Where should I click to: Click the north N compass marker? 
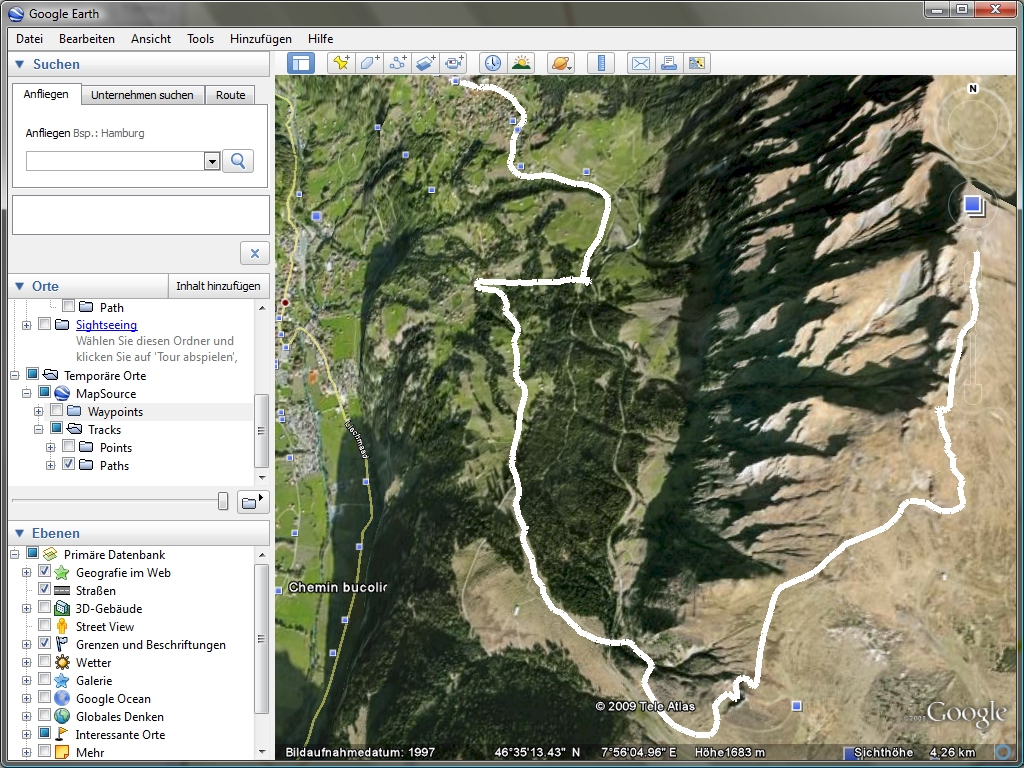(972, 89)
